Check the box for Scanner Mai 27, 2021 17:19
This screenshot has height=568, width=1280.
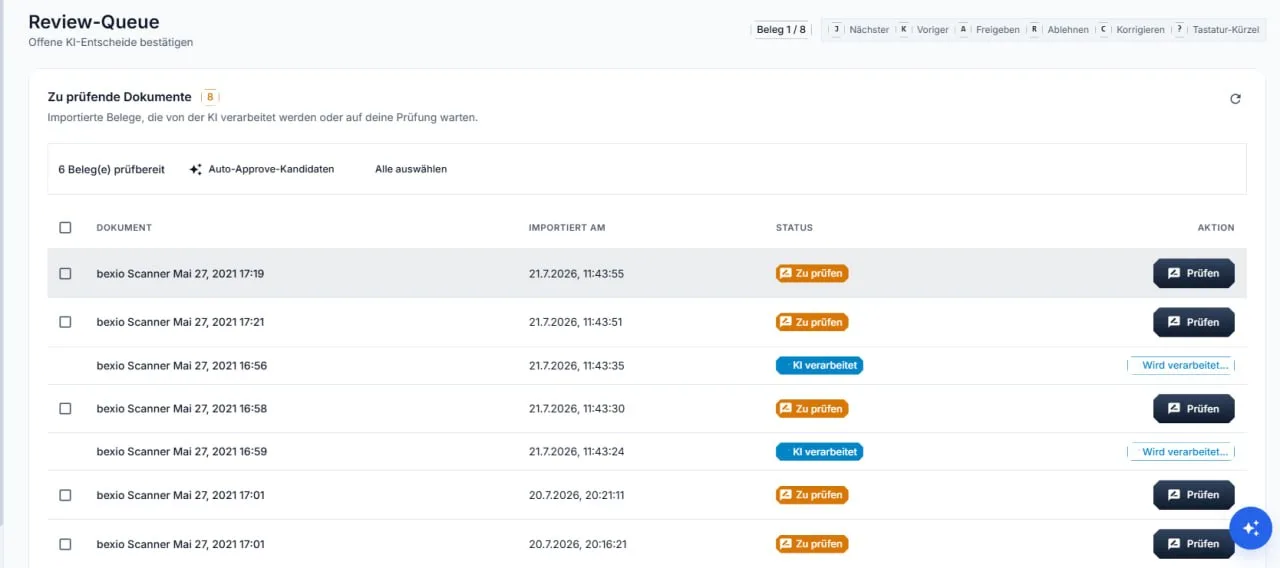click(65, 274)
